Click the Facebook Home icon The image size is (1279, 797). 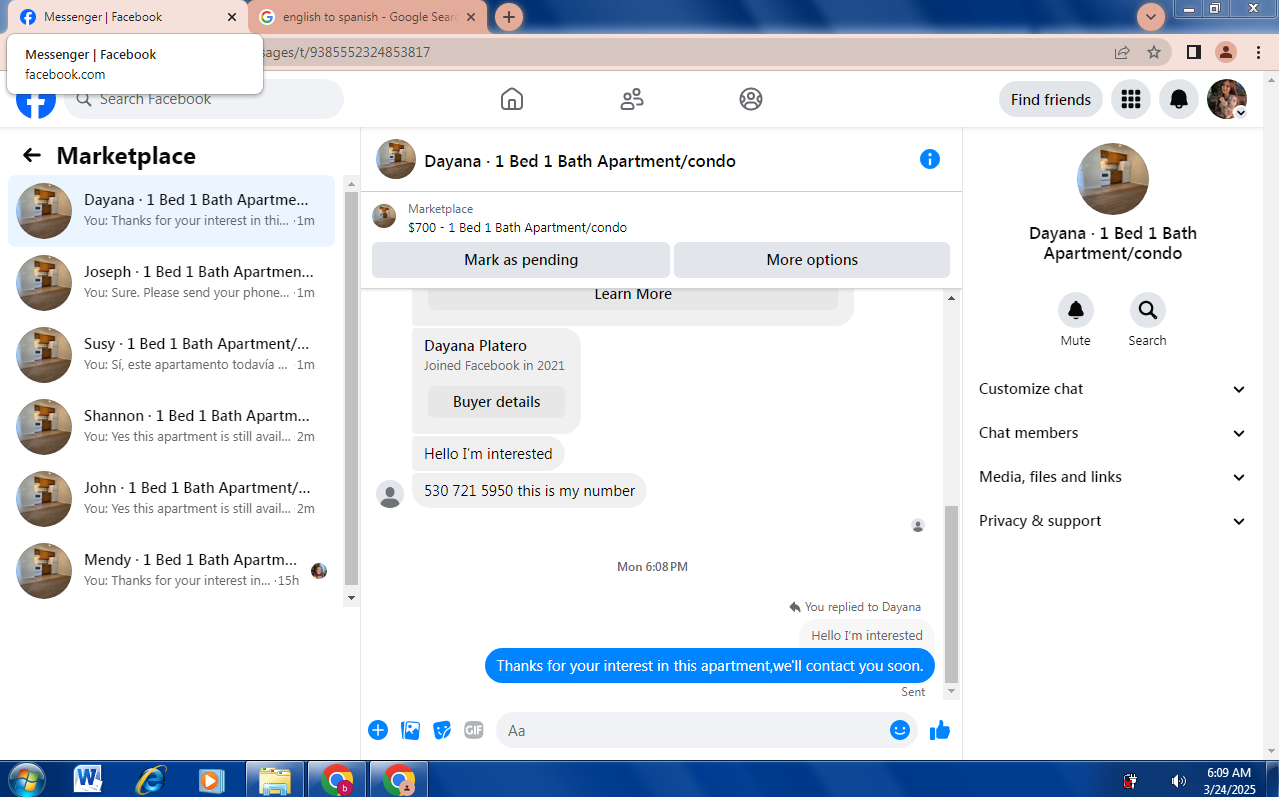point(511,99)
